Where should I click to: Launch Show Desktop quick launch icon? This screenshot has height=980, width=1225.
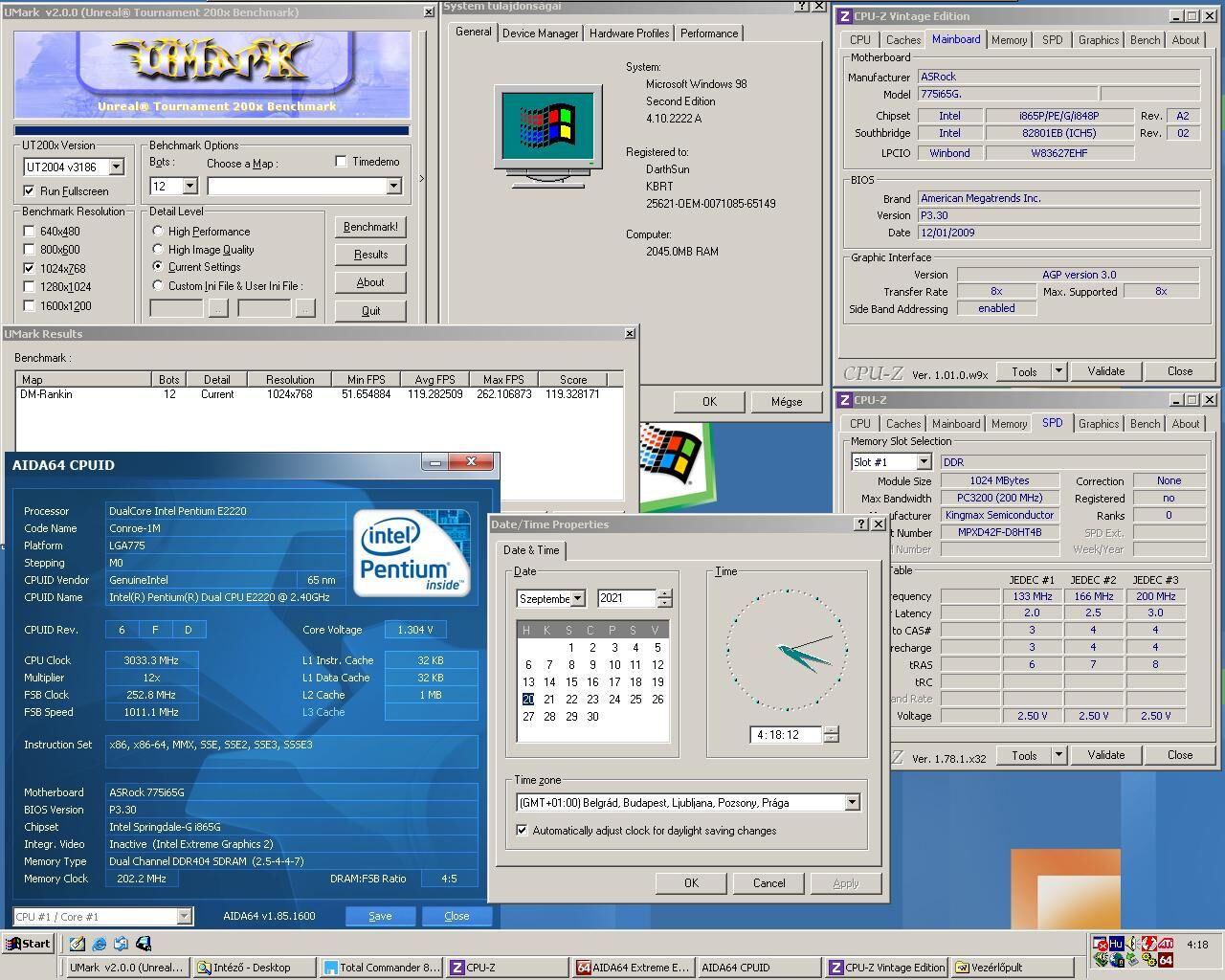(x=77, y=944)
